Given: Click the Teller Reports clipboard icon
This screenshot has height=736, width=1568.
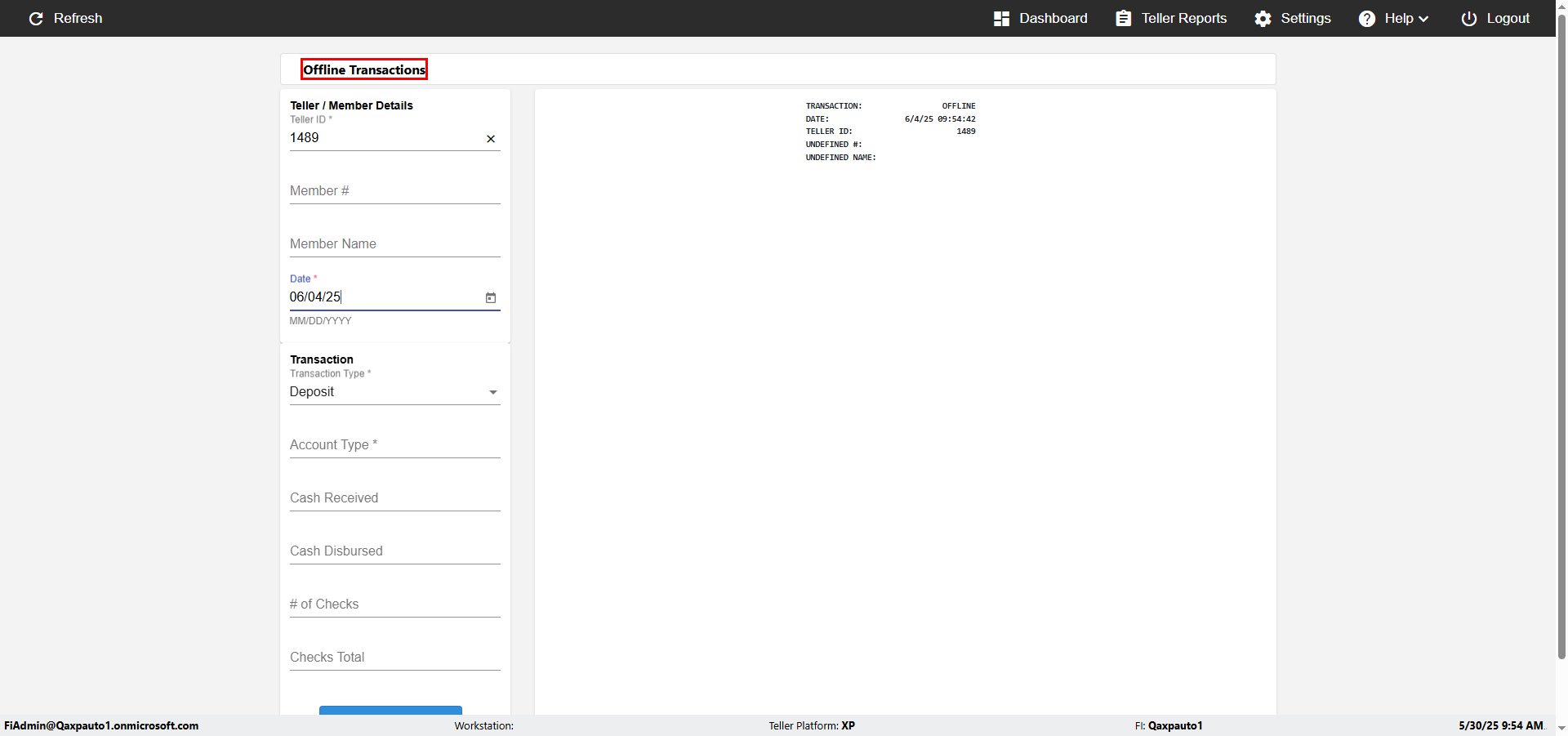Looking at the screenshot, I should tap(1124, 18).
